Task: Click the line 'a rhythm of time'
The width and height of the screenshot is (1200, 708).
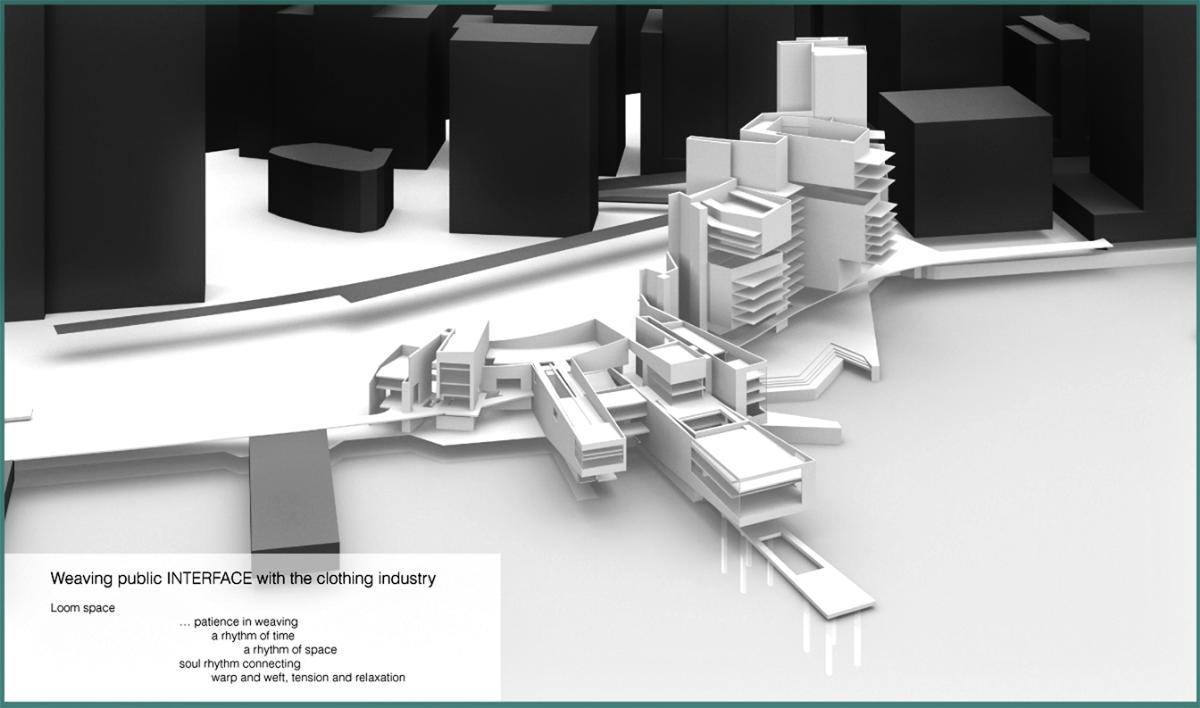Action: tap(253, 636)
